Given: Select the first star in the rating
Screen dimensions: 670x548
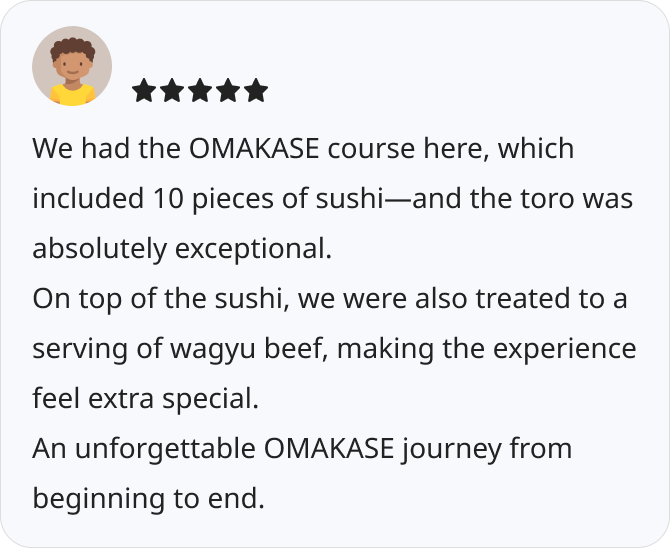Looking at the screenshot, I should coord(144,91).
